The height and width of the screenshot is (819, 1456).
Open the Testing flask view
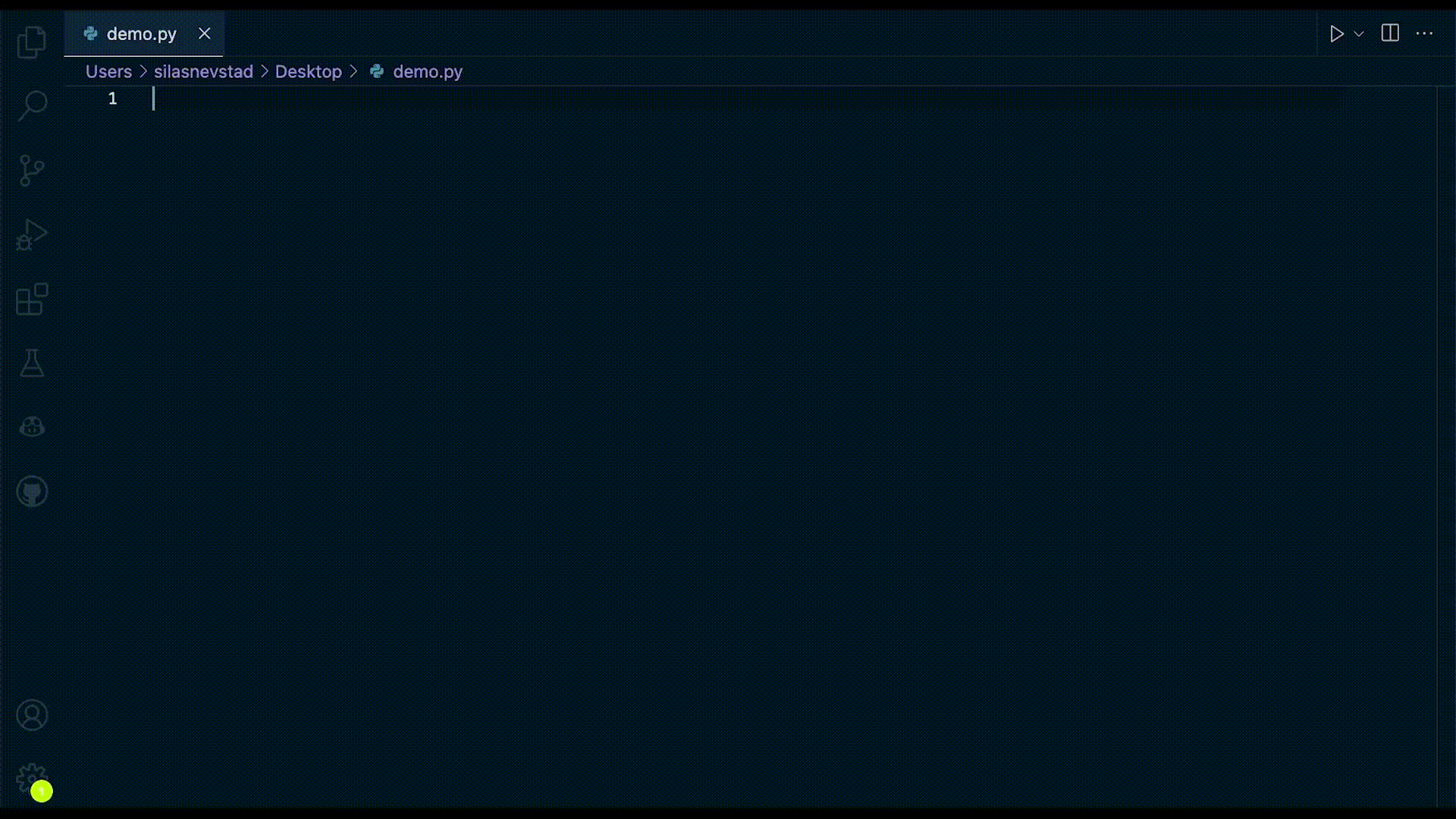pos(32,364)
